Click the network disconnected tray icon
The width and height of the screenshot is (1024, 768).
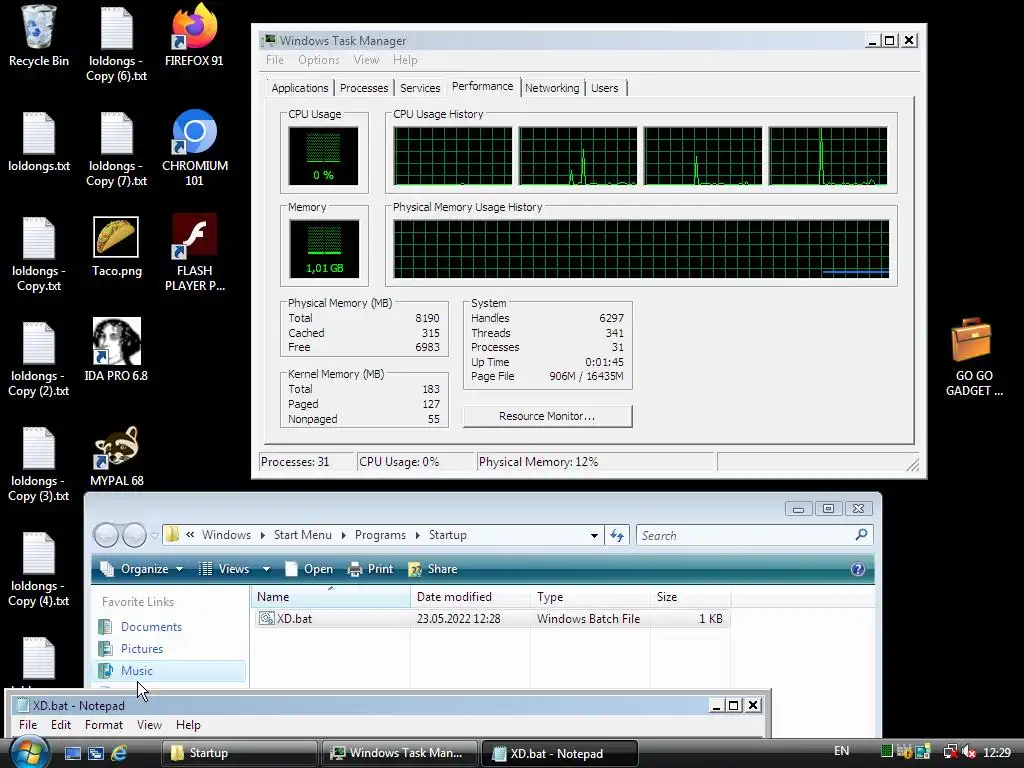coord(951,752)
